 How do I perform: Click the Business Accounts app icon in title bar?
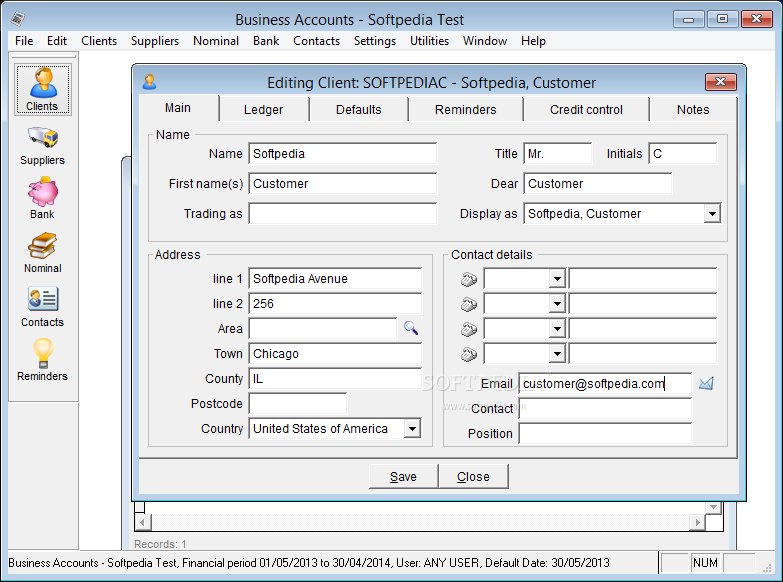[x=18, y=19]
